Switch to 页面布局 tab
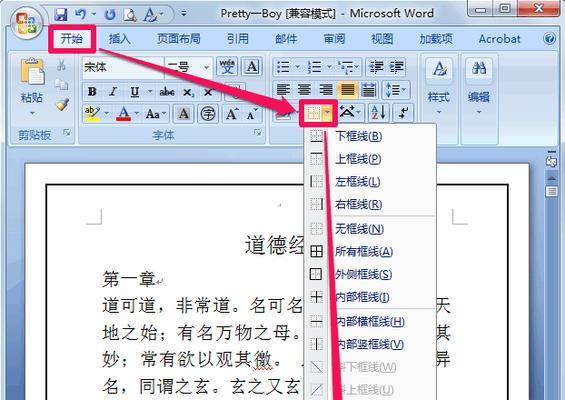This screenshot has height=400, width=565. [x=178, y=39]
